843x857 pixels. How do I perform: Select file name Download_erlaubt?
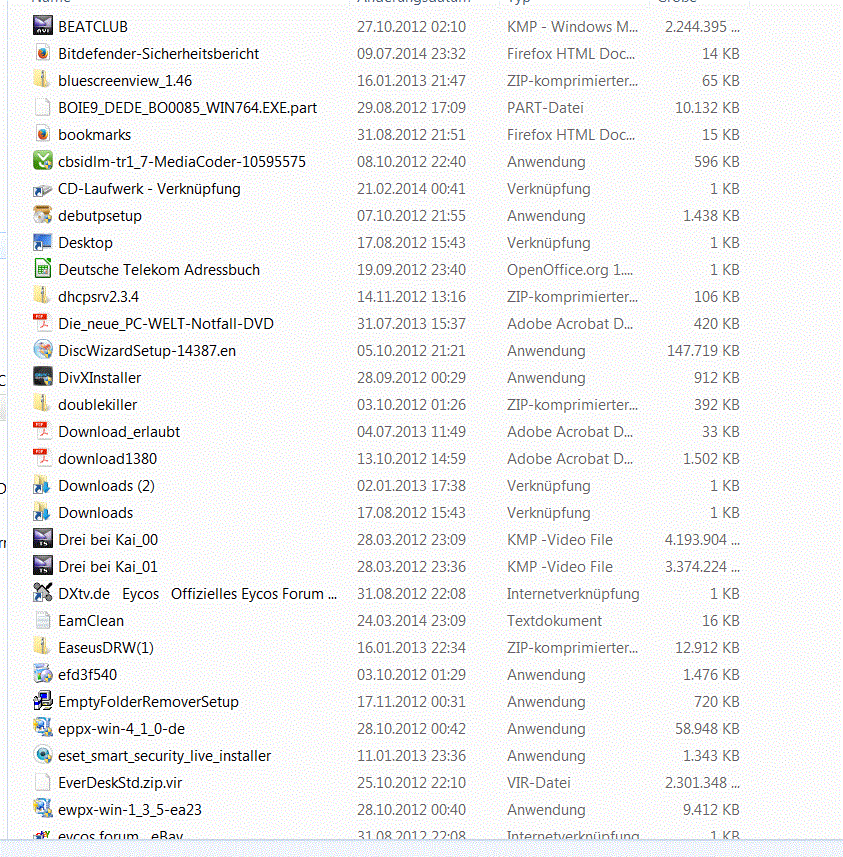[x=119, y=432]
